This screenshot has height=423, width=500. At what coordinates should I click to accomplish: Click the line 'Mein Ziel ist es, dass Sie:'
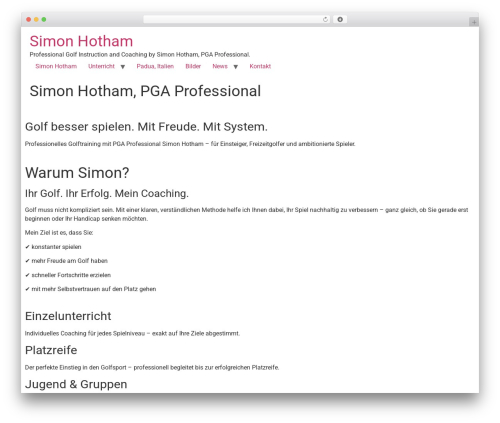pos(59,233)
